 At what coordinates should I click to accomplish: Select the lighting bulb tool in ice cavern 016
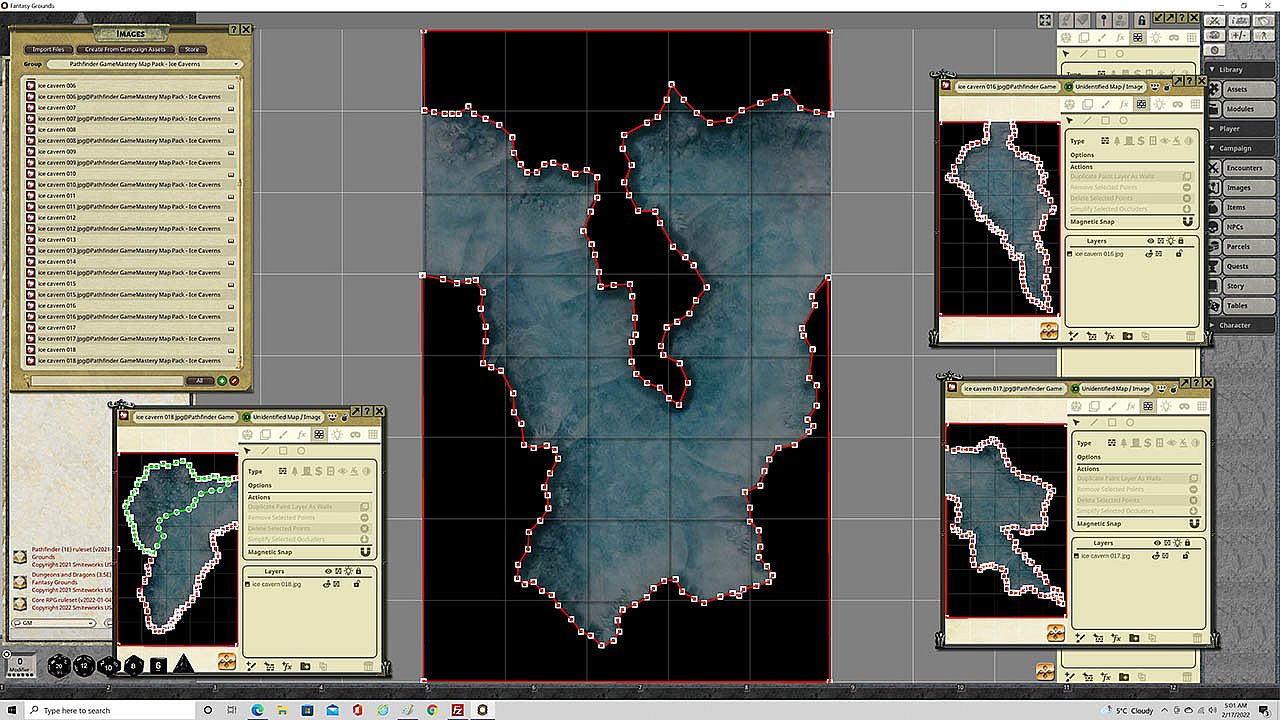(x=1158, y=104)
